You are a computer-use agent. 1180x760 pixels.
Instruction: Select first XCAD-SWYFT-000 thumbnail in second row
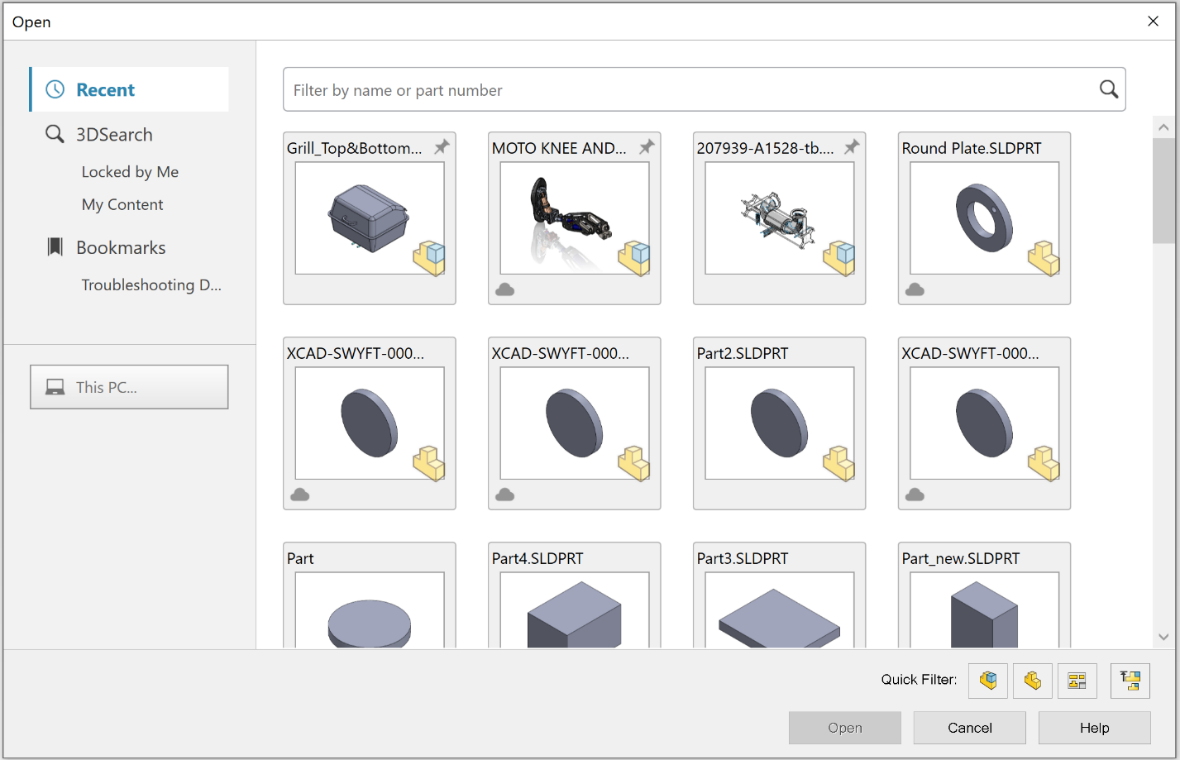[x=370, y=423]
